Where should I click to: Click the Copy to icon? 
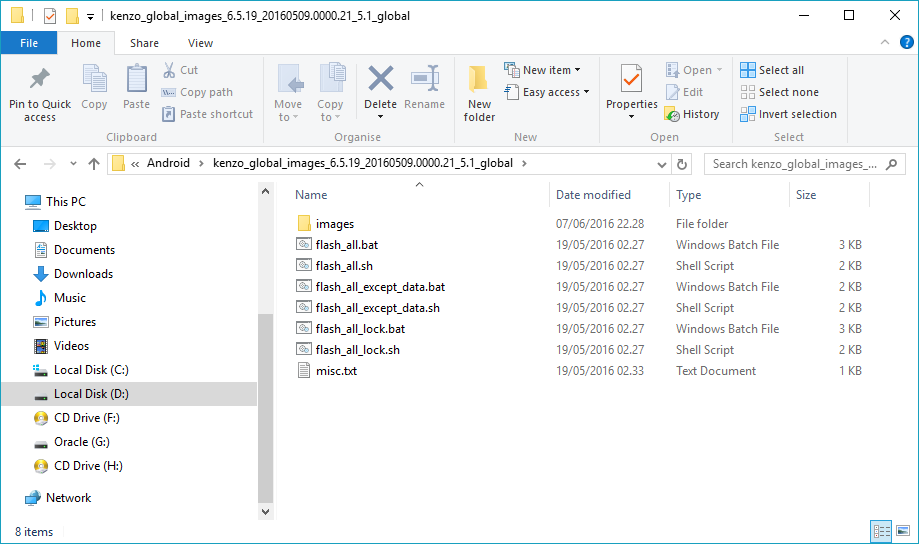[x=332, y=79]
